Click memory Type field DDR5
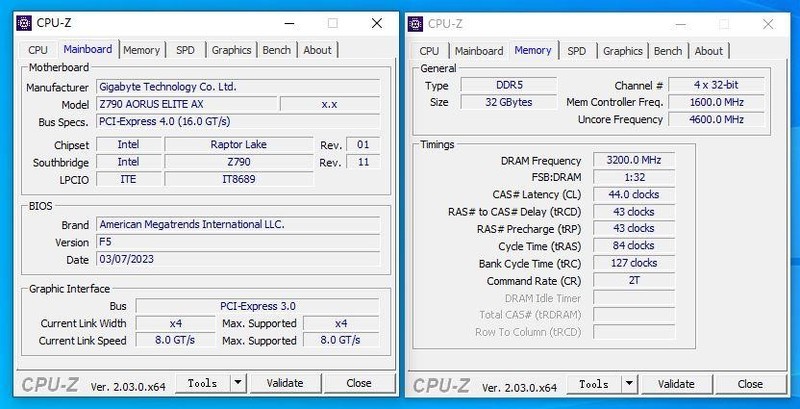This screenshot has height=409, width=800. (509, 85)
